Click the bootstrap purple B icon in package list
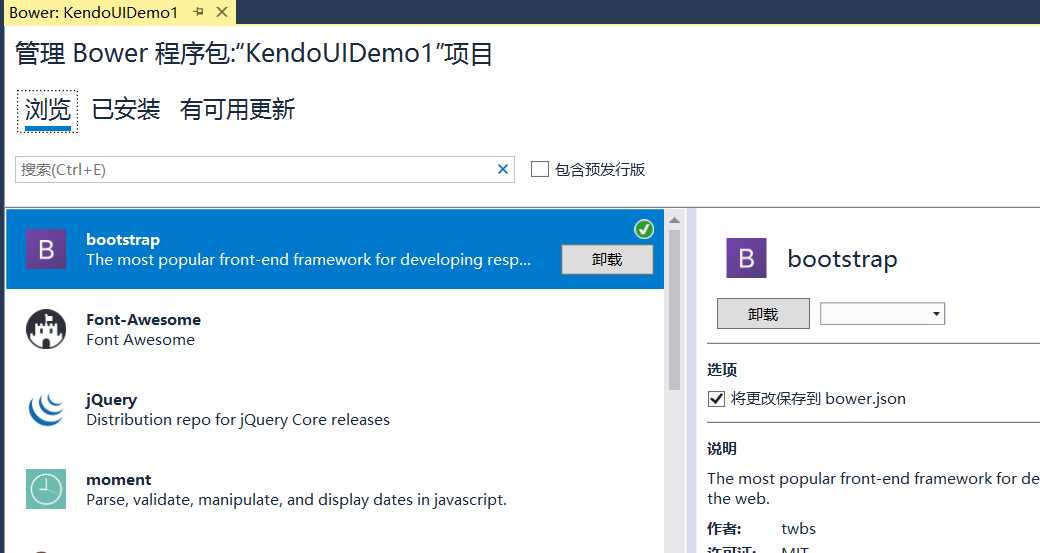Screen dimensions: 1040x553 point(46,249)
